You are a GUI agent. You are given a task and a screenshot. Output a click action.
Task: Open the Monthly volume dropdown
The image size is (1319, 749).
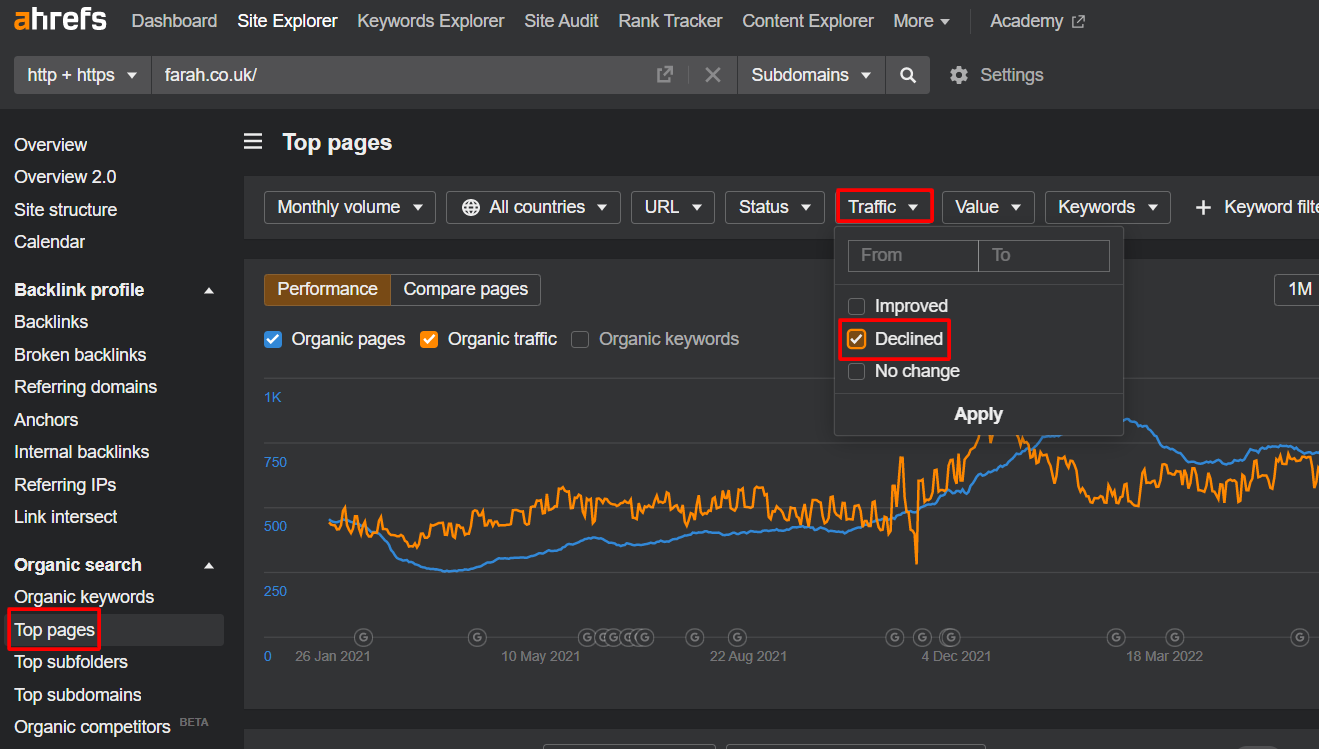pyautogui.click(x=350, y=207)
